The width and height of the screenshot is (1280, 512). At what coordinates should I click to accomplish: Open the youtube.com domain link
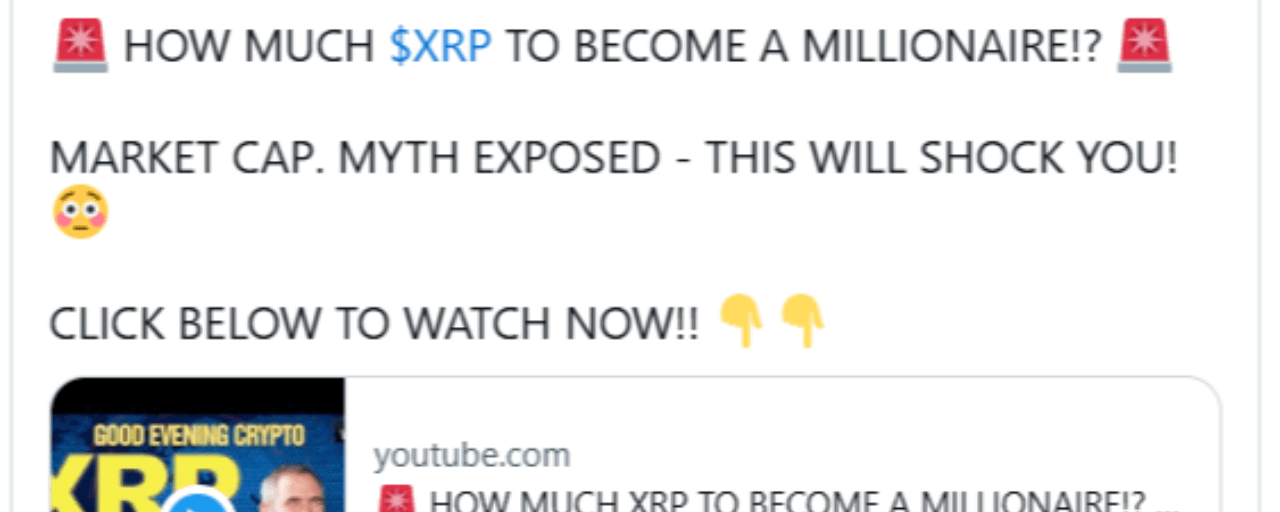tap(472, 456)
